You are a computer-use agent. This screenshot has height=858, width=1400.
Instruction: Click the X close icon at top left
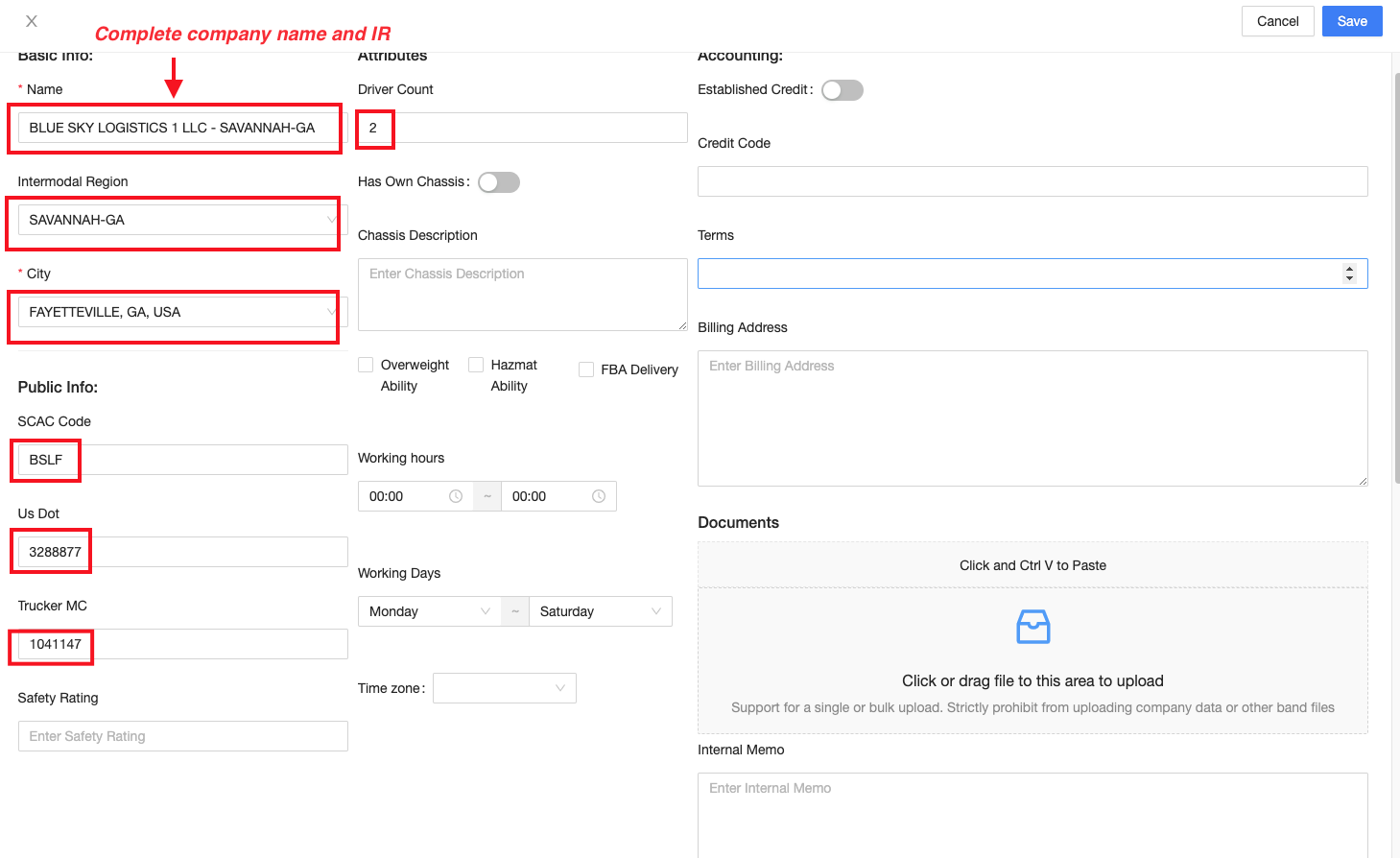tap(32, 21)
